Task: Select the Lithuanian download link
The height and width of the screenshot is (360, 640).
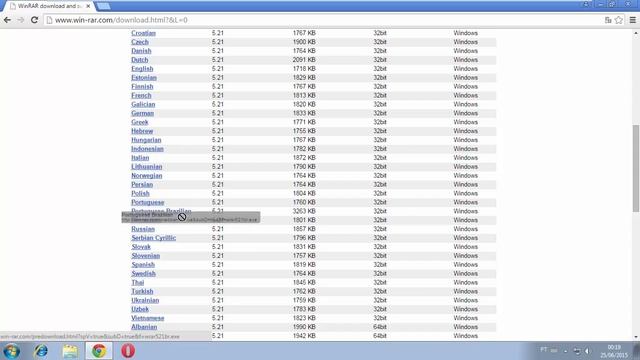Action: click(x=147, y=167)
